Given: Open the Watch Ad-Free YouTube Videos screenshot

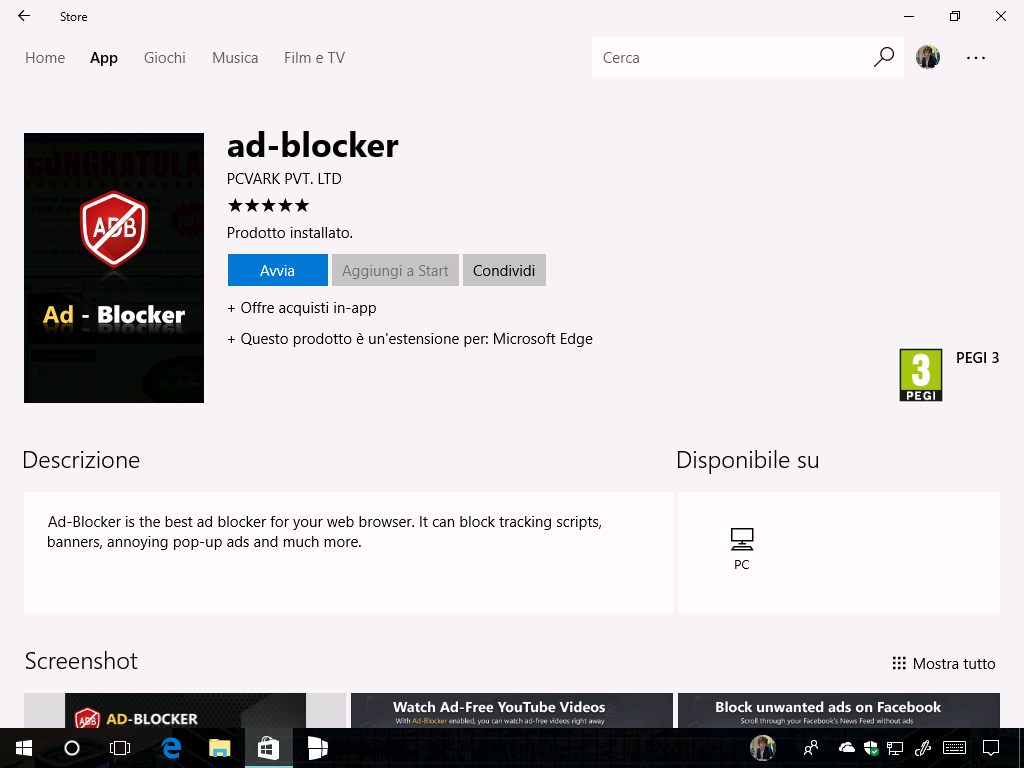Looking at the screenshot, I should pyautogui.click(x=511, y=711).
